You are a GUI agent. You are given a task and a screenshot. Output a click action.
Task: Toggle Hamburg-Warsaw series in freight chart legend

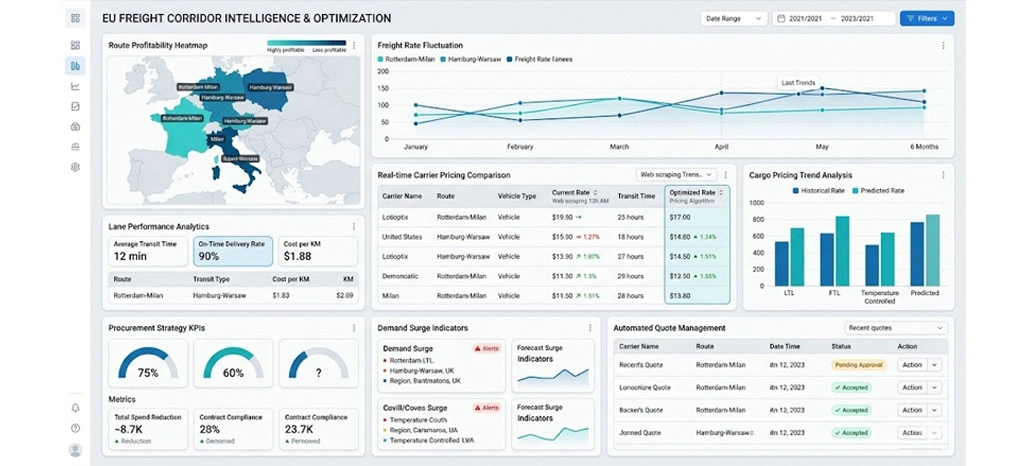click(471, 59)
